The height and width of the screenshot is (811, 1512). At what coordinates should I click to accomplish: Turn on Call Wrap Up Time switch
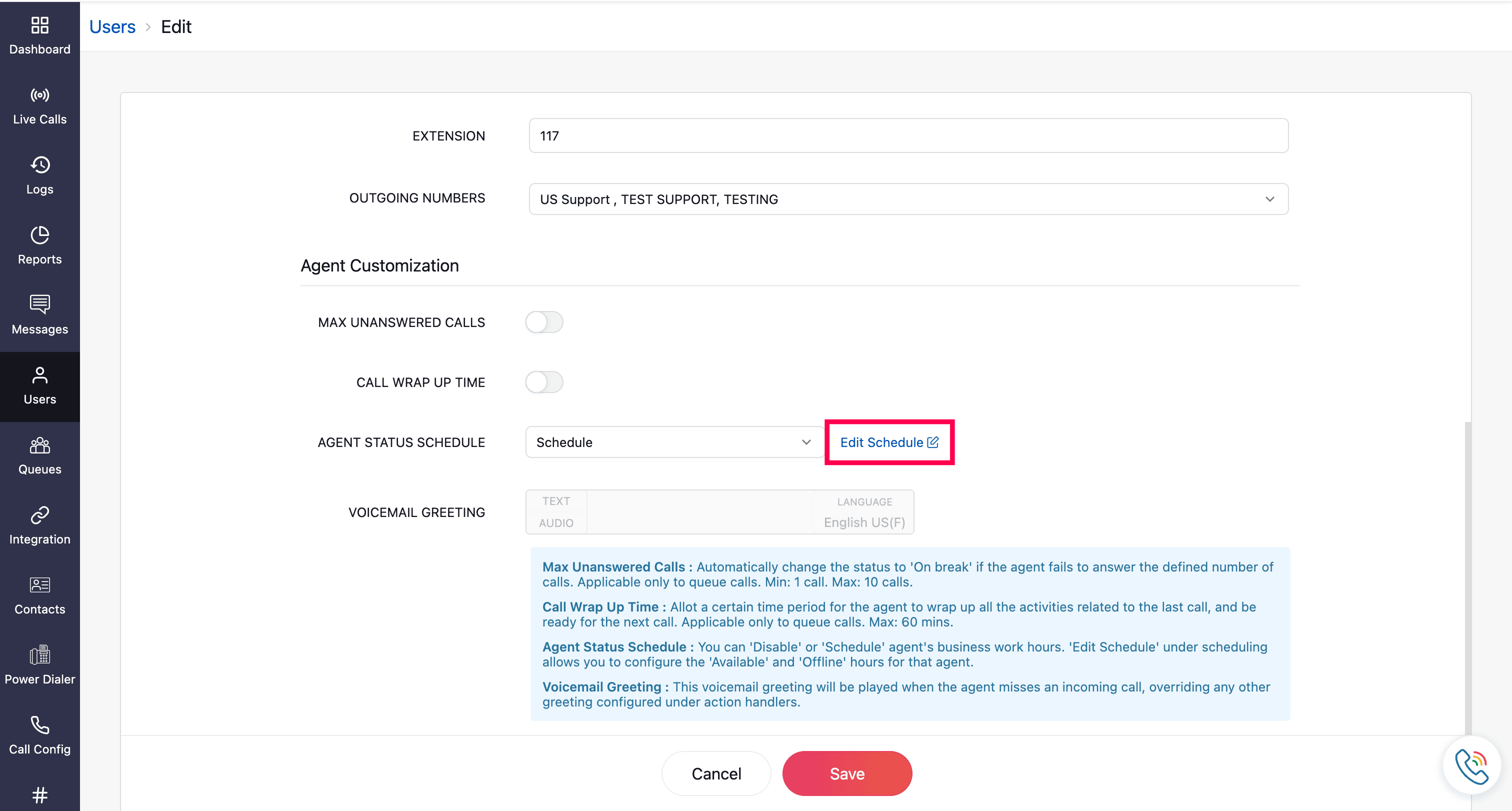click(x=543, y=382)
